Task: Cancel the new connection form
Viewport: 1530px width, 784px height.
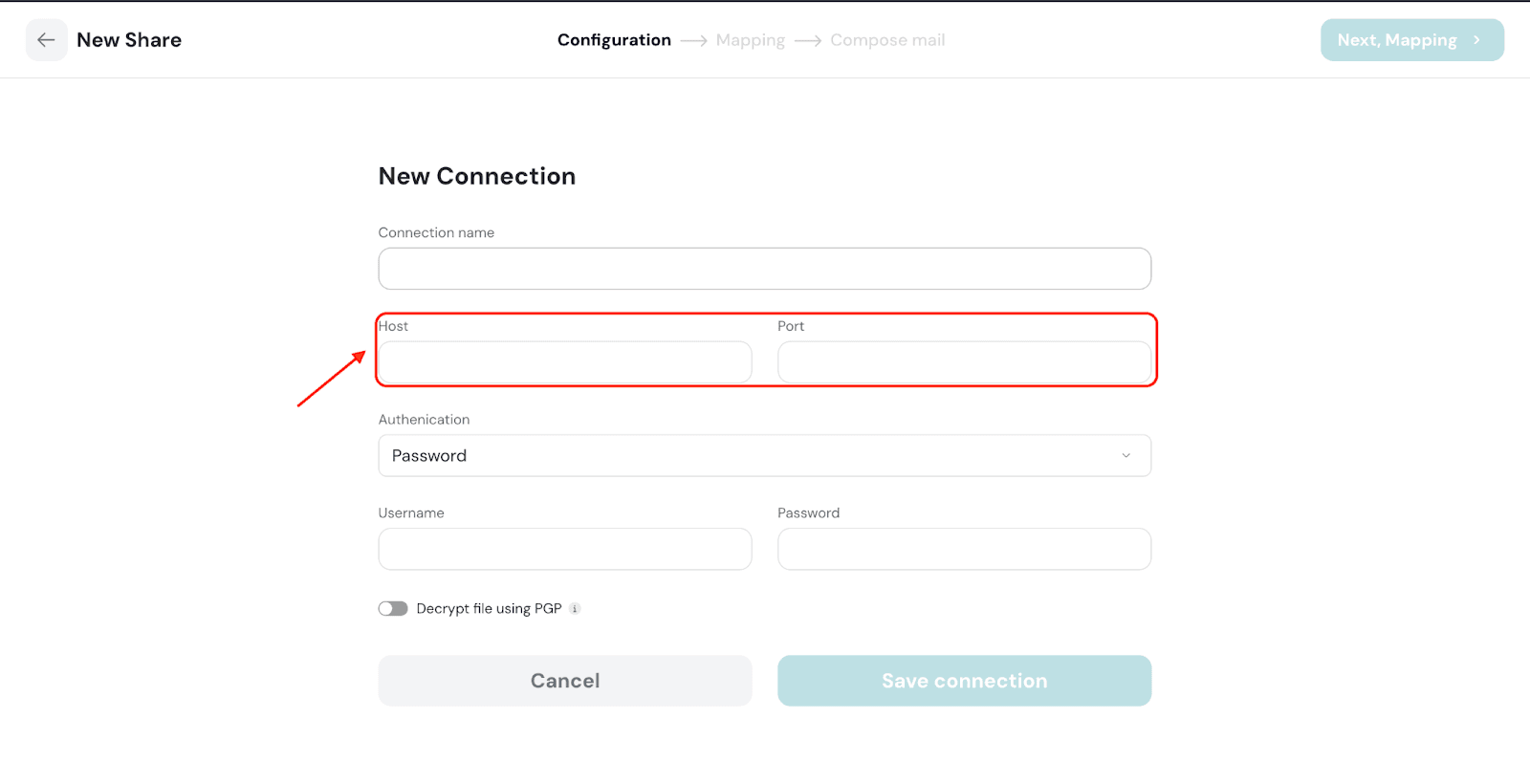Action: [564, 681]
